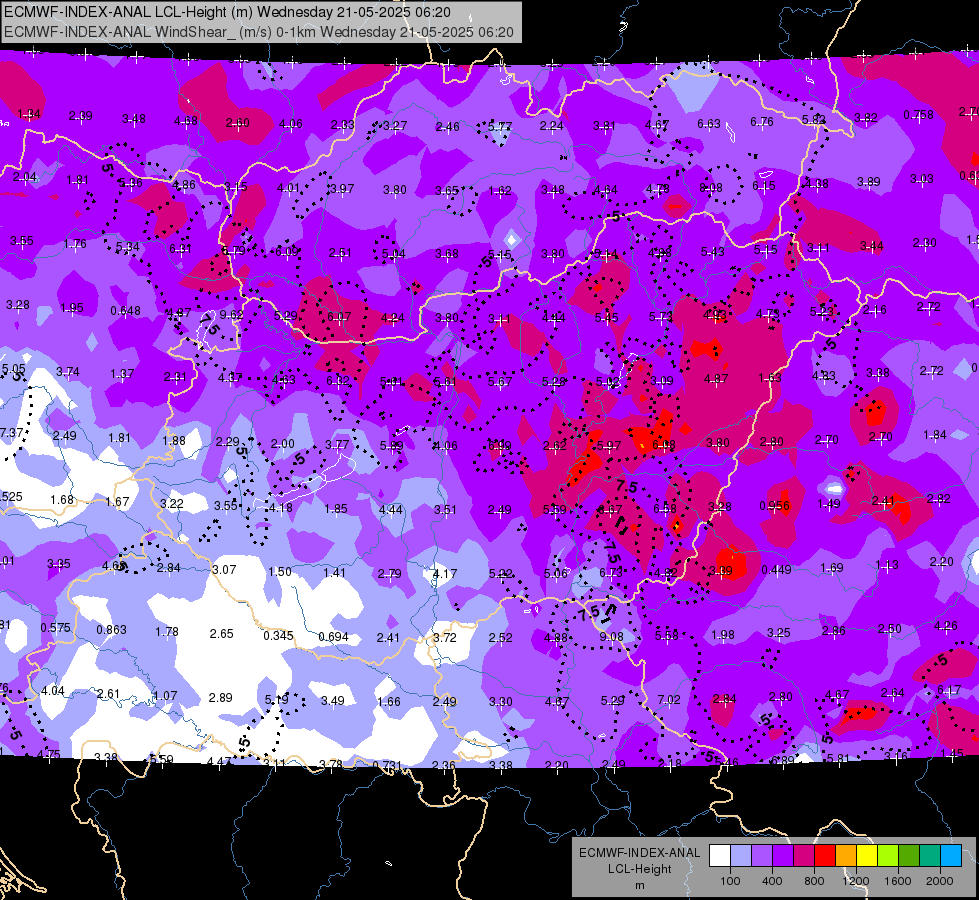Click the lime green legend swatch
Image resolution: width=979 pixels, height=900 pixels.
[x=888, y=856]
